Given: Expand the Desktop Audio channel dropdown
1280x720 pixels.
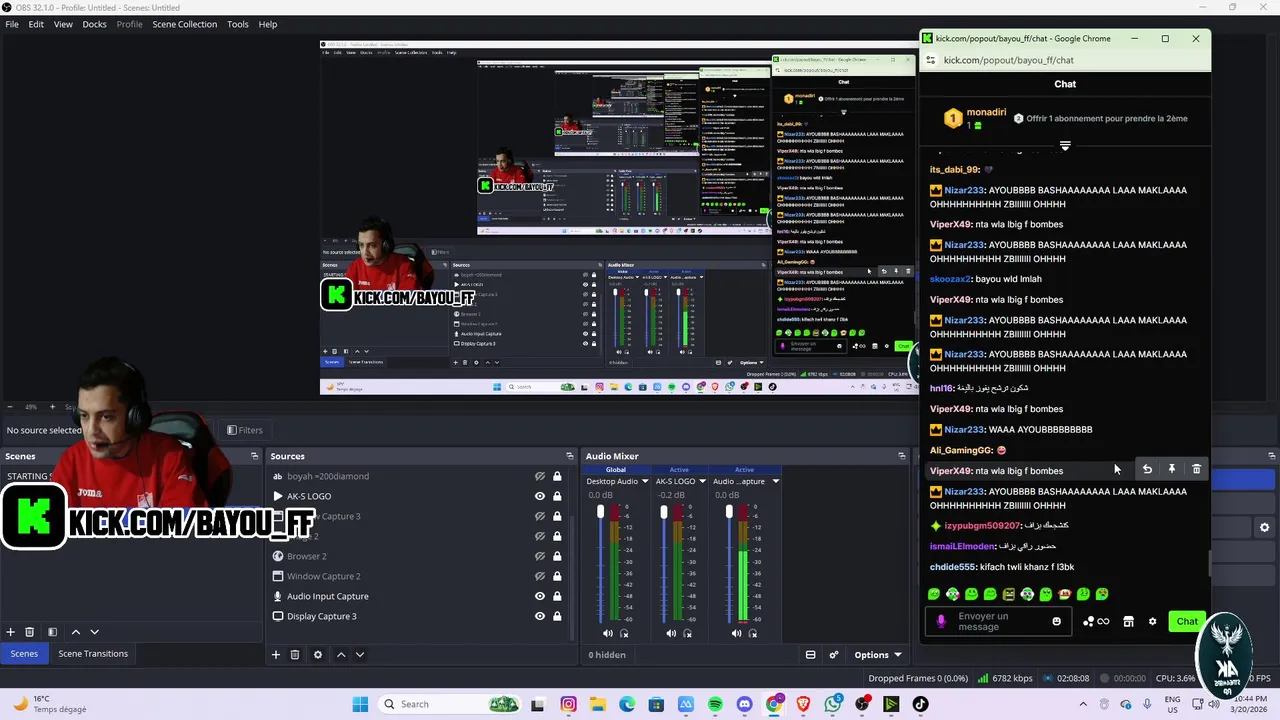Looking at the screenshot, I should [645, 481].
